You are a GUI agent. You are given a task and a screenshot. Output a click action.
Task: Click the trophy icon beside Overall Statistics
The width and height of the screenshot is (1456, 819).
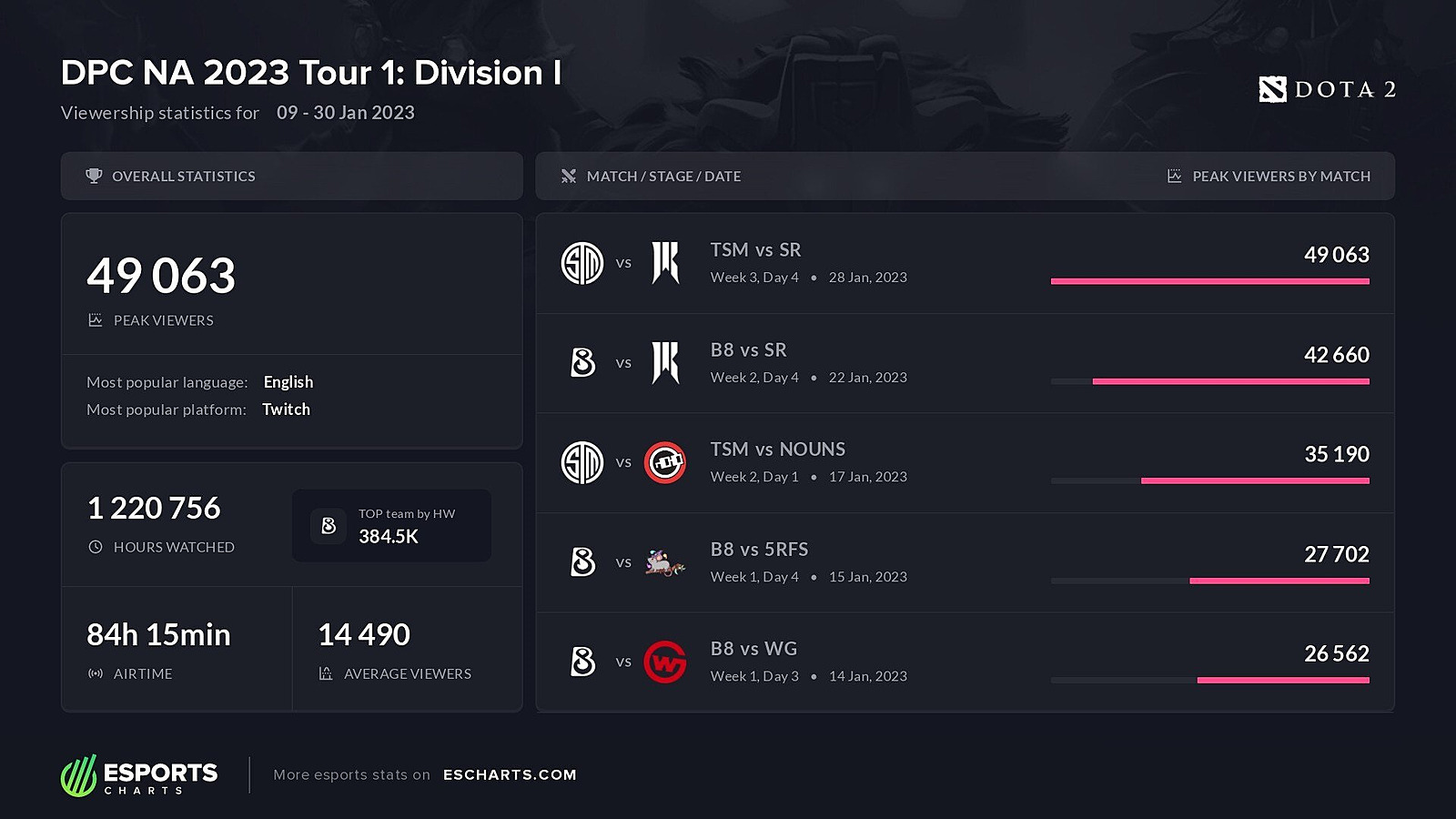click(x=94, y=176)
